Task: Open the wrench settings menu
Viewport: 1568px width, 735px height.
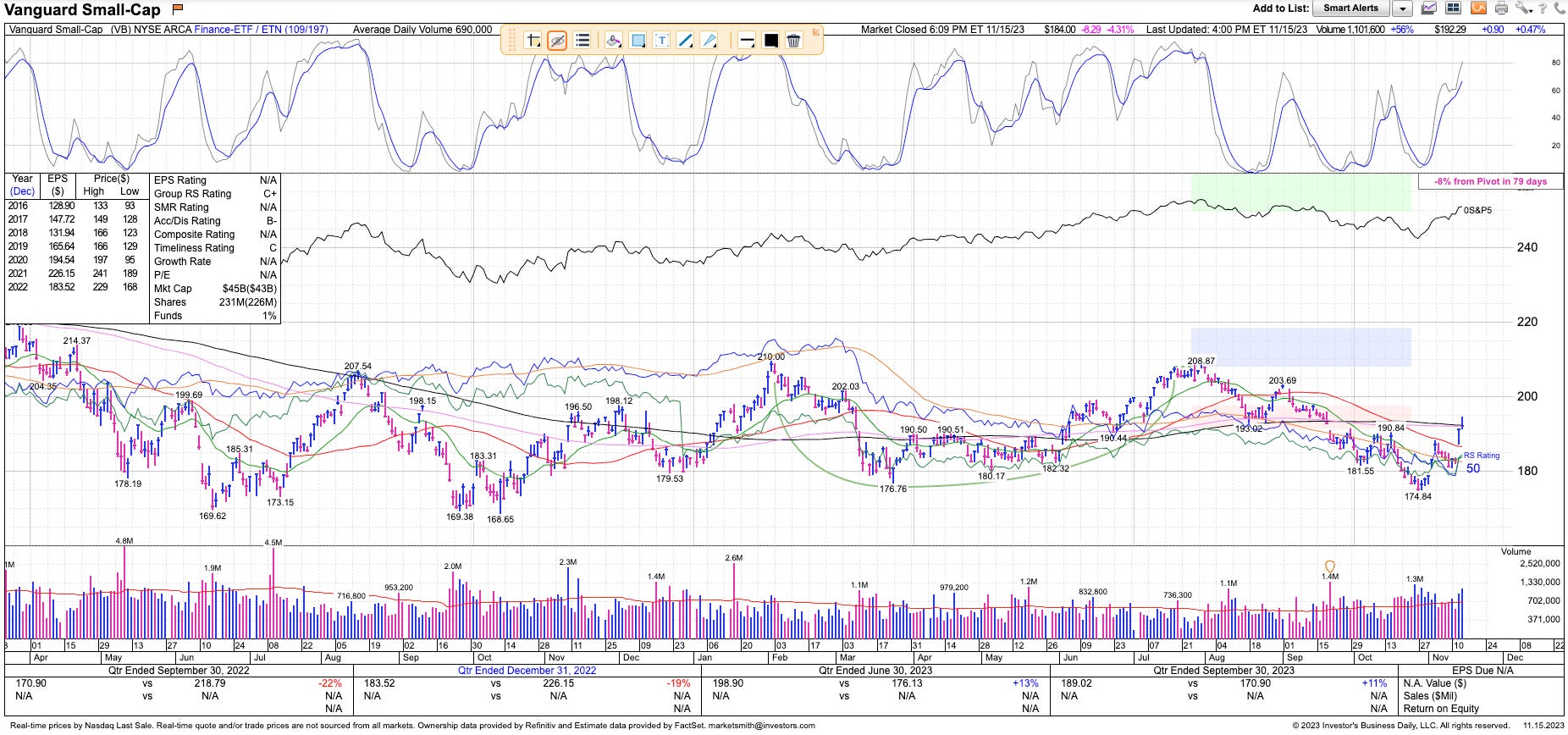Action: point(1523,8)
